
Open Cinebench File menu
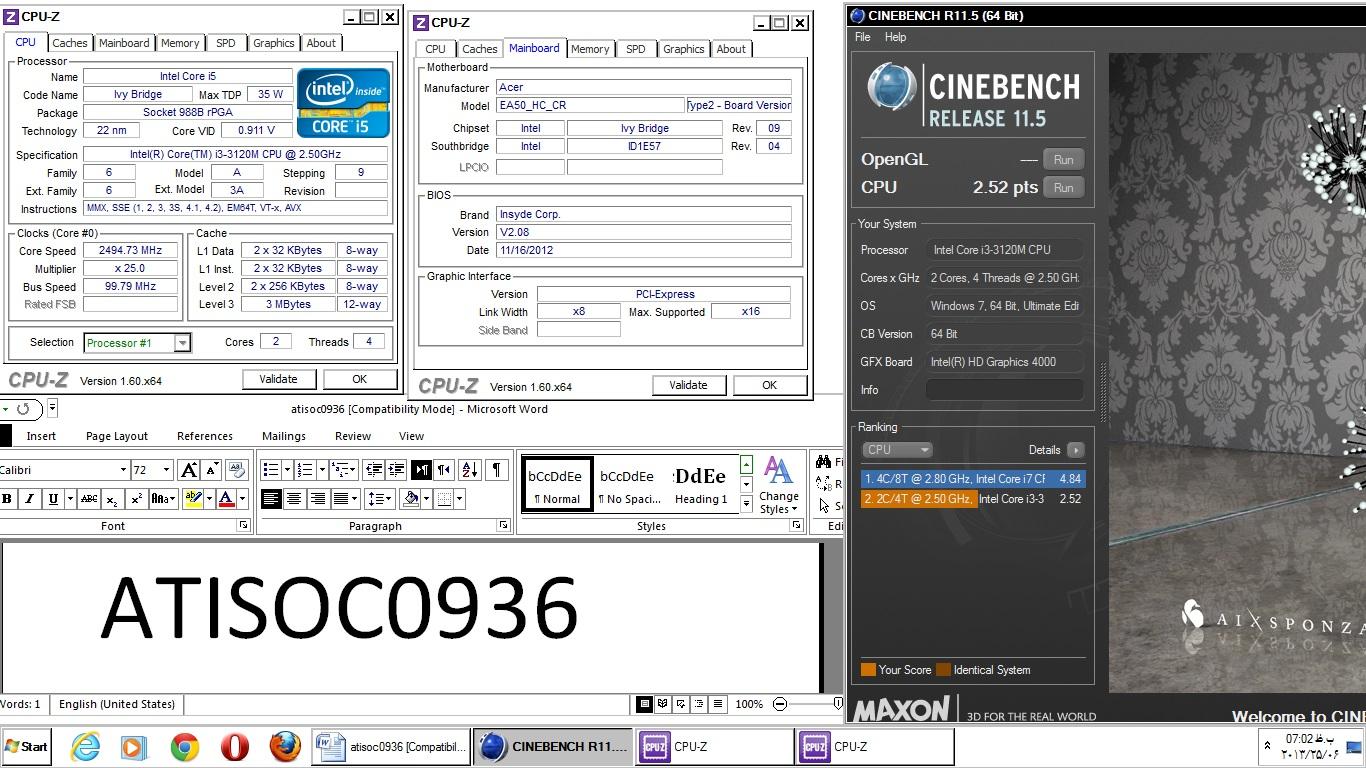tap(863, 37)
